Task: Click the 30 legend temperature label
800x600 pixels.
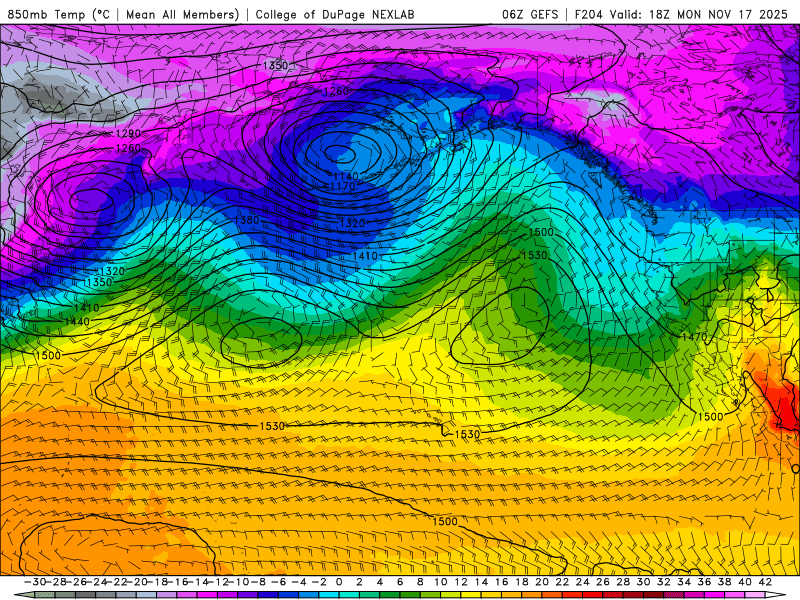Action: click(x=644, y=582)
